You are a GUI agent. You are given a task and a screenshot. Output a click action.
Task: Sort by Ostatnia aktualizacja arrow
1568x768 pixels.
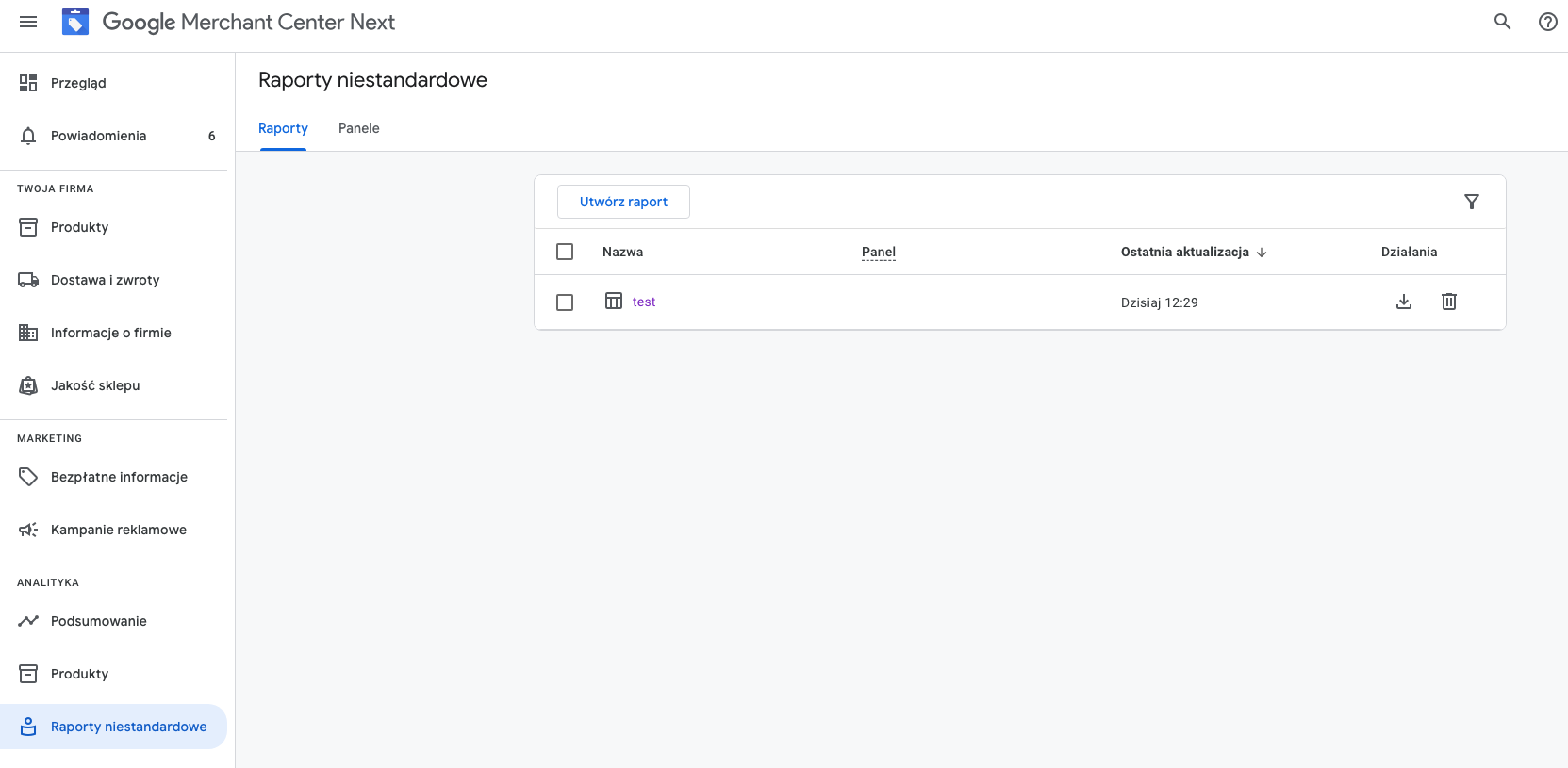tap(1262, 253)
